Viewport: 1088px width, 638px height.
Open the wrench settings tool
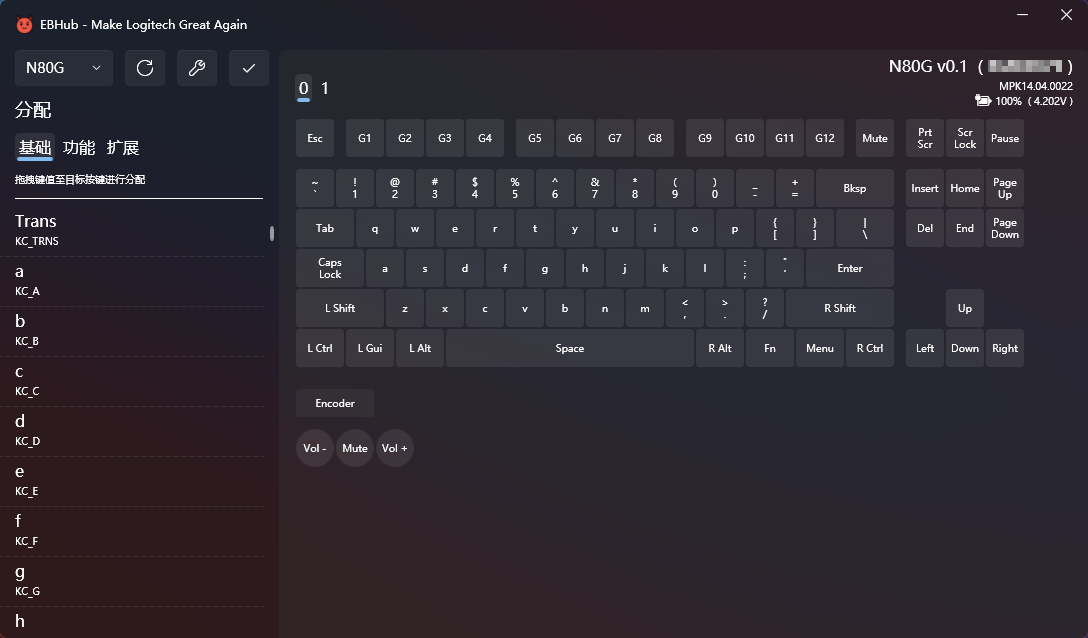[x=197, y=68]
